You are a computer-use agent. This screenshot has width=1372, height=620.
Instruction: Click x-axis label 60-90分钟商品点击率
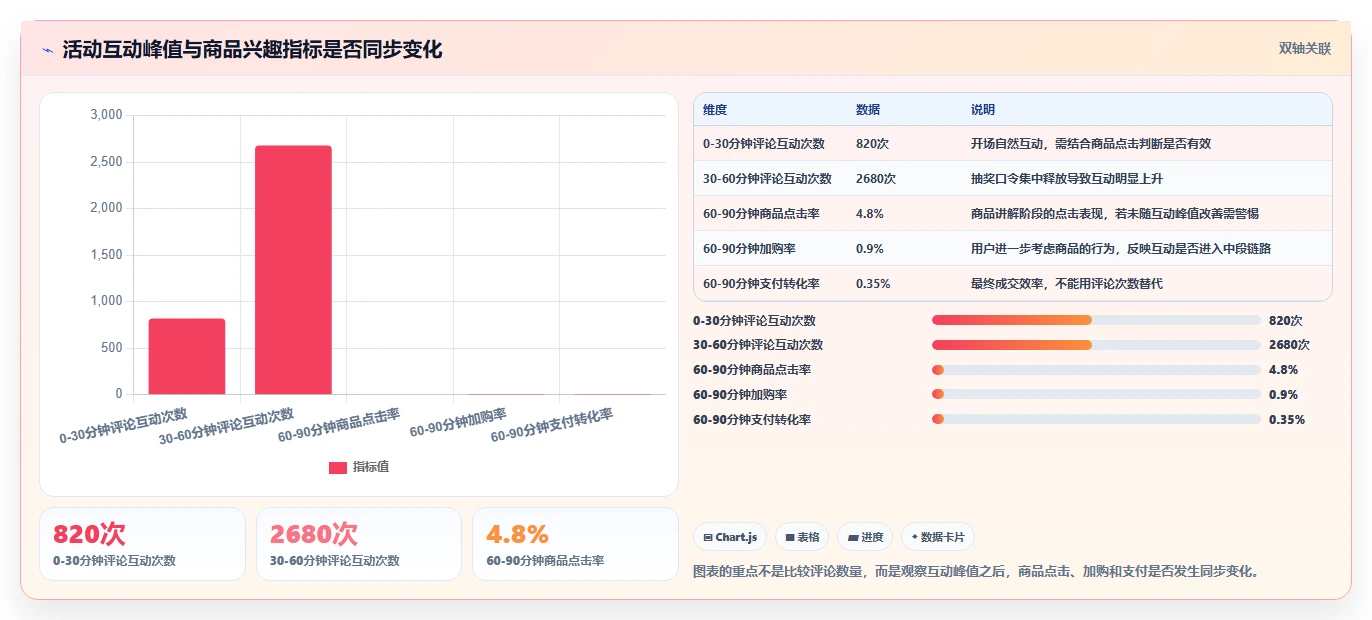click(339, 425)
